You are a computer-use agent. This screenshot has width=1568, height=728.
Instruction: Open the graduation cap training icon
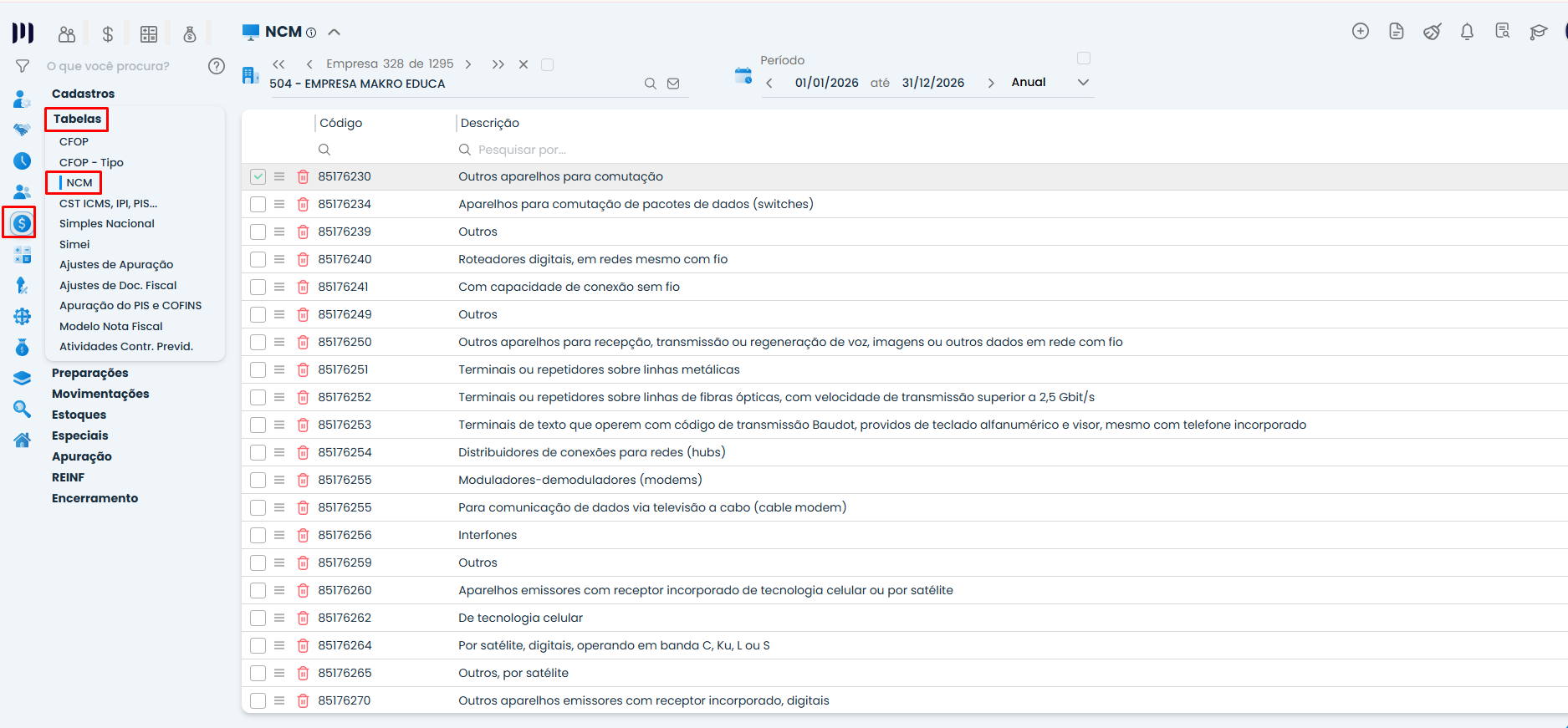1539,32
